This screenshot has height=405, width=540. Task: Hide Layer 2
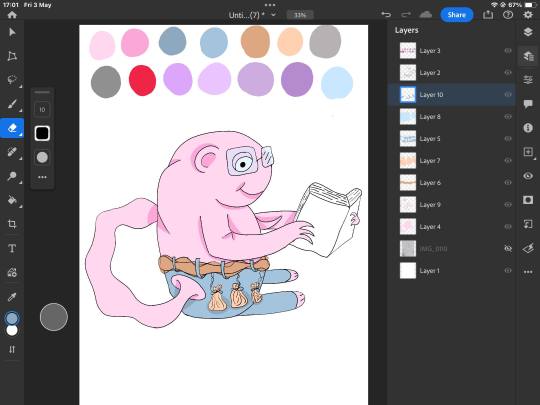pyautogui.click(x=508, y=73)
